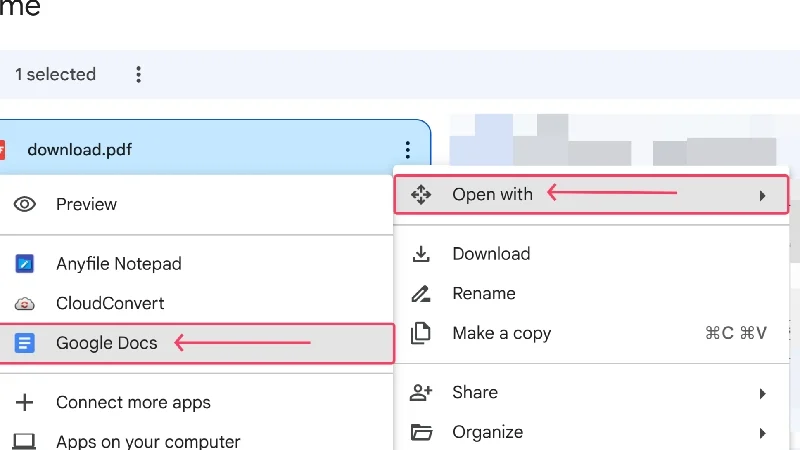This screenshot has height=450, width=800.
Task: Click the Make a copy icon
Action: pyautogui.click(x=421, y=333)
